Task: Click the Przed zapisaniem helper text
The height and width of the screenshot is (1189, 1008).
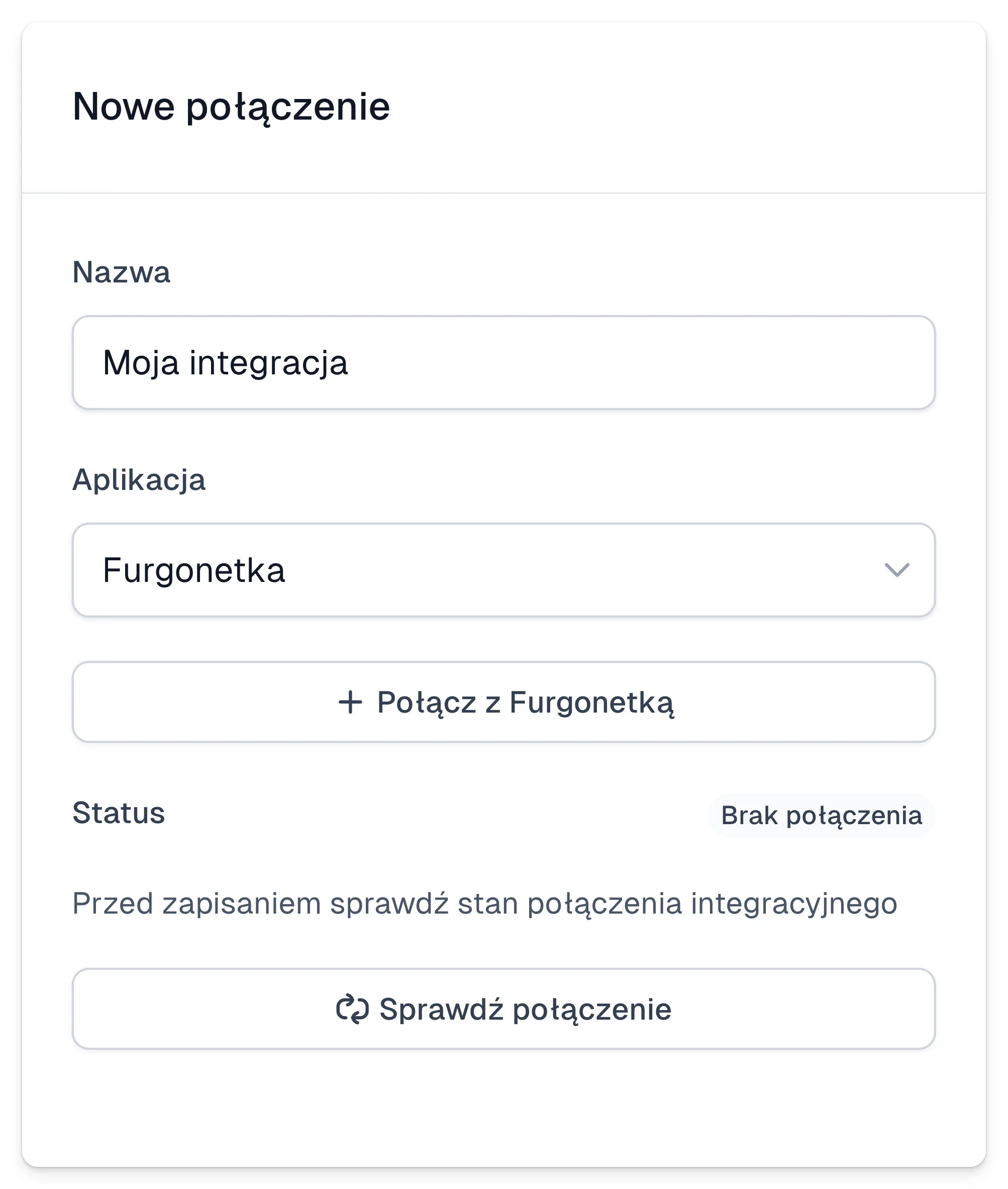Action: click(484, 905)
